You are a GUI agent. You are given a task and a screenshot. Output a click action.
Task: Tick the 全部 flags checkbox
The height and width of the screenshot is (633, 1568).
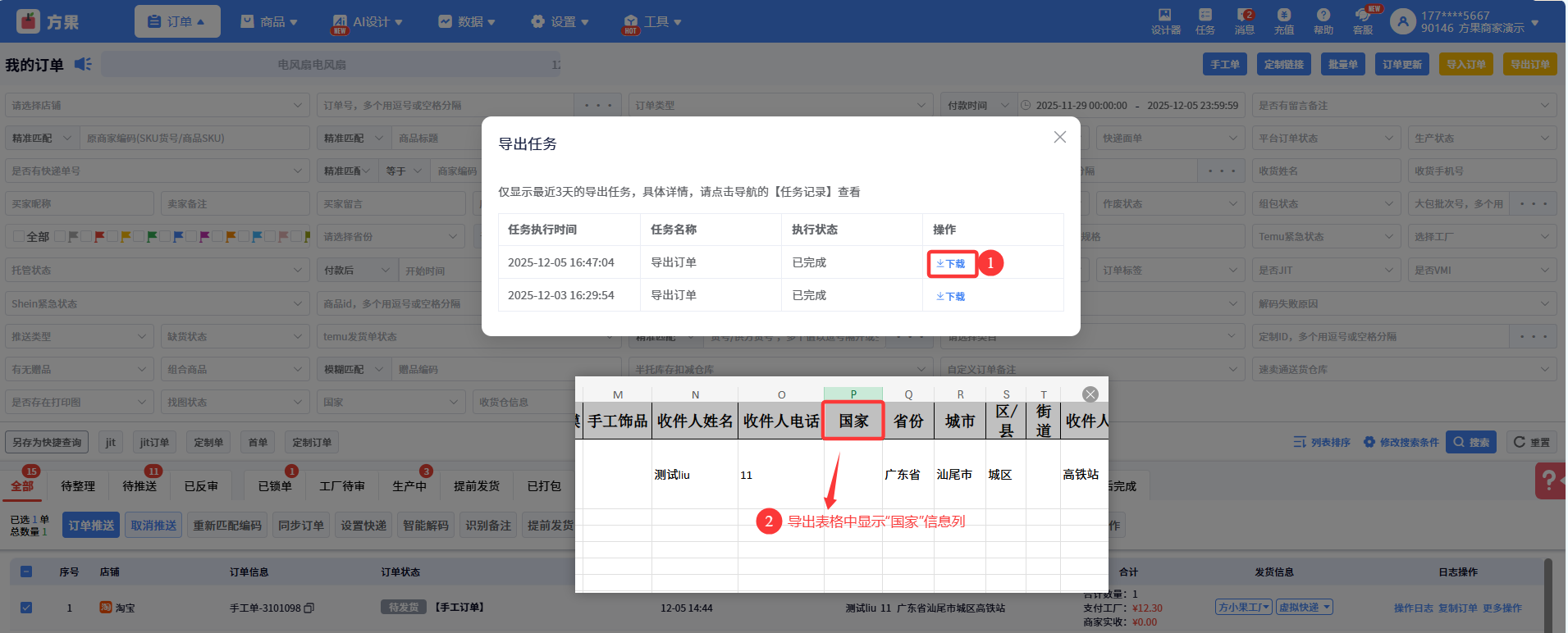pyautogui.click(x=19, y=237)
